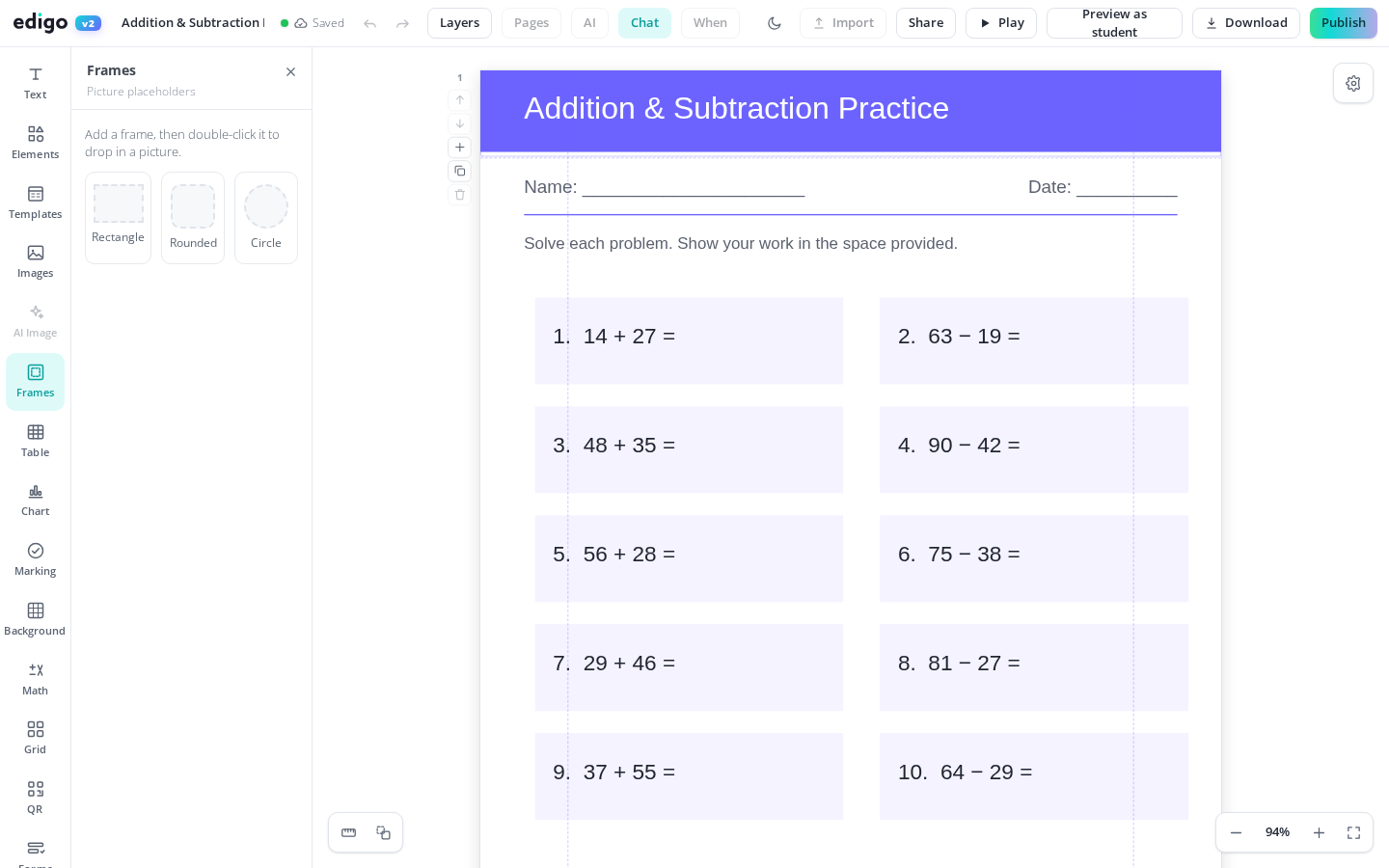The height and width of the screenshot is (868, 1389).
Task: Close the Frames panel
Action: click(290, 72)
